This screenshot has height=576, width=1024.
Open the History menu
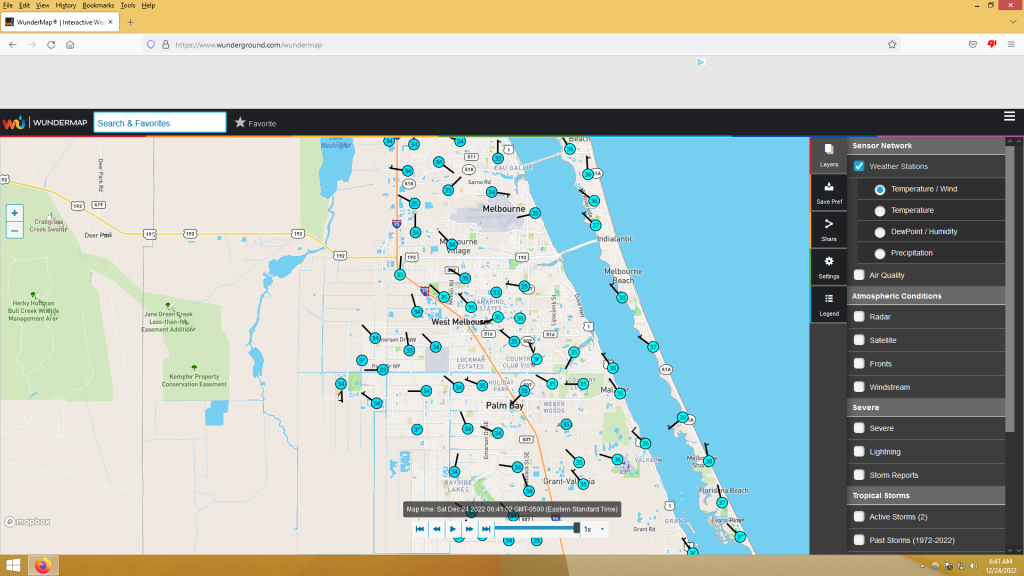65,5
